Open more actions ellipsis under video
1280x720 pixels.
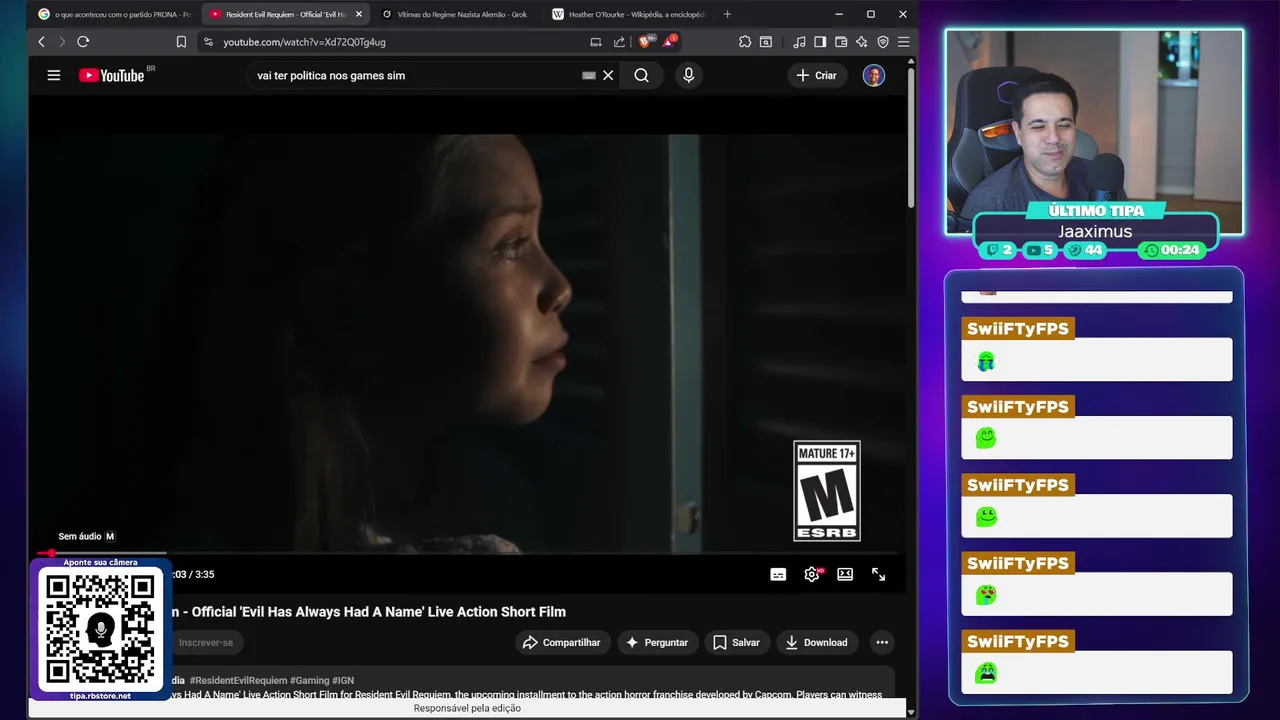click(x=882, y=642)
